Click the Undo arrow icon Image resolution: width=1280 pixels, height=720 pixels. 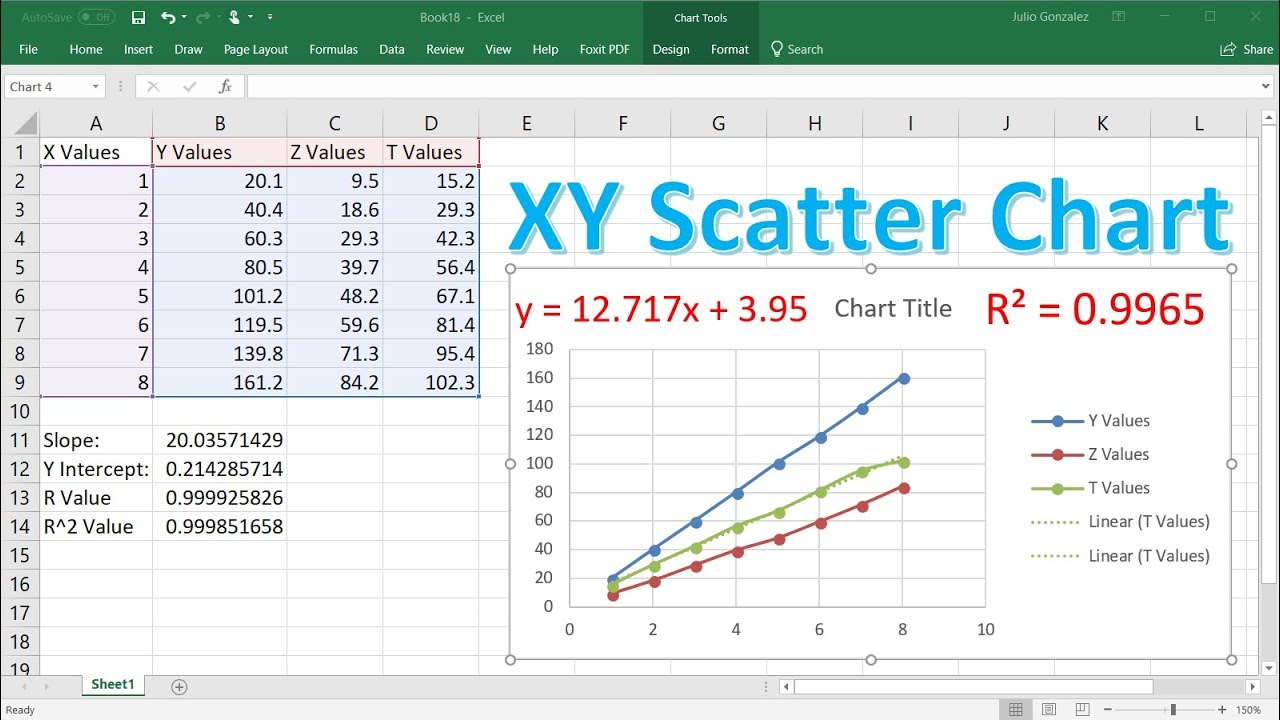tap(167, 17)
